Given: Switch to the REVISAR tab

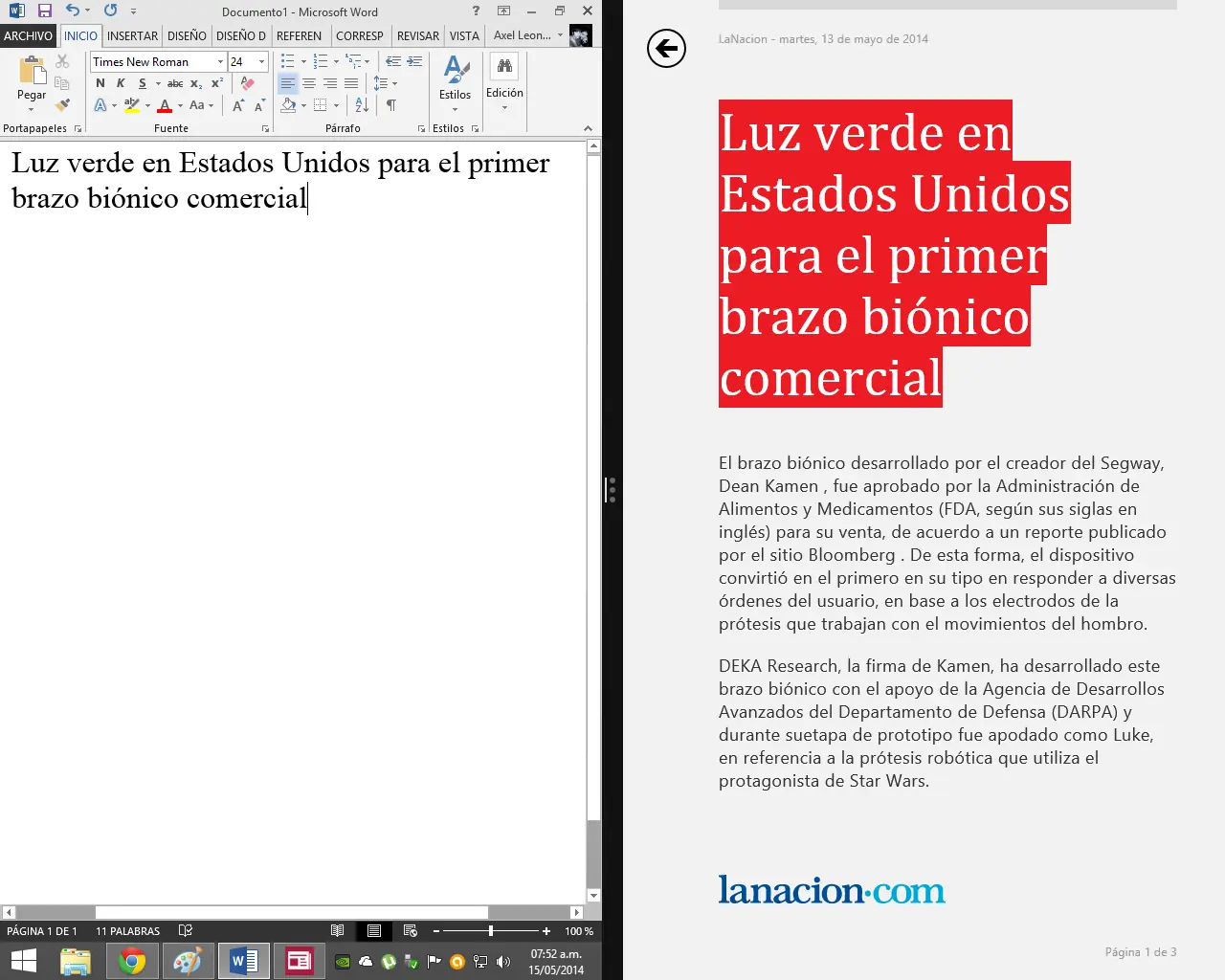Looking at the screenshot, I should [x=418, y=35].
